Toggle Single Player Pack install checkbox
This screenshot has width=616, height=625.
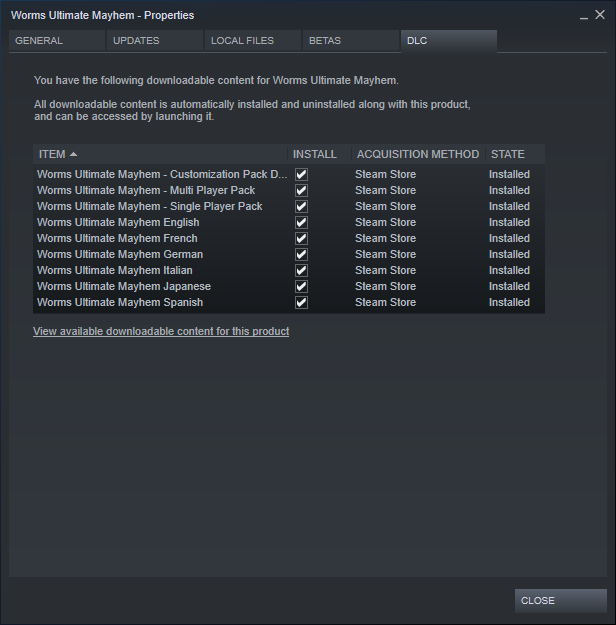click(x=301, y=206)
